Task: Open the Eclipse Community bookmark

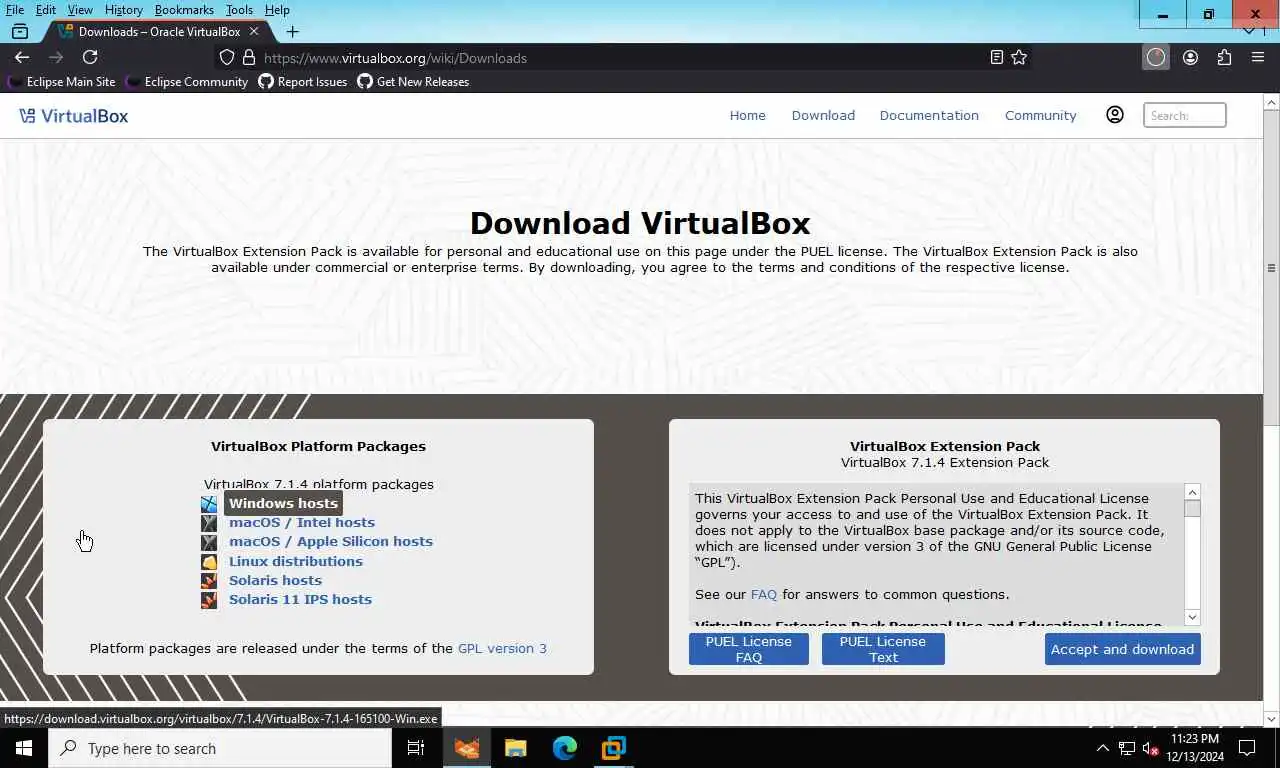Action: (187, 82)
